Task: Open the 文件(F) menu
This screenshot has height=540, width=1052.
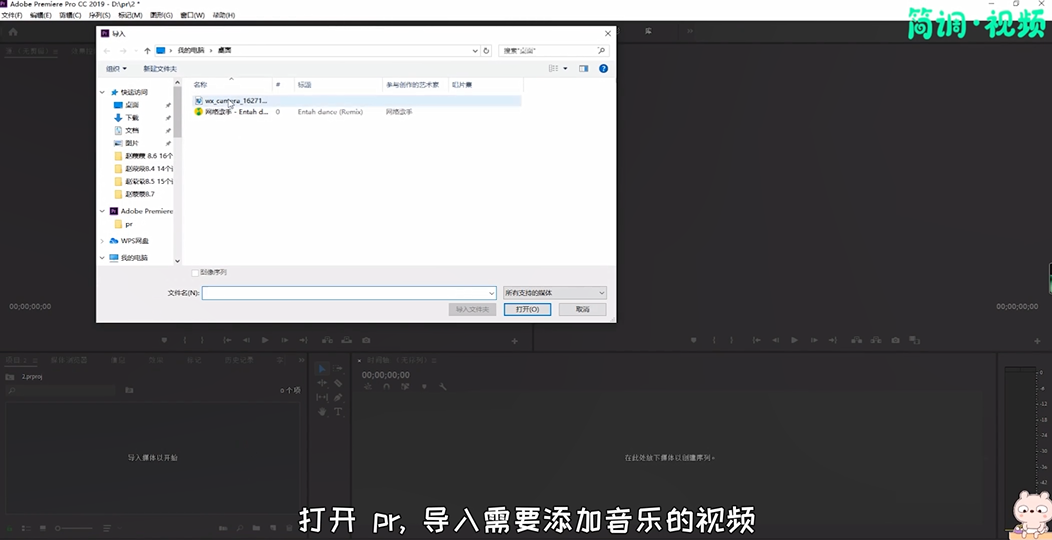Action: (x=12, y=15)
